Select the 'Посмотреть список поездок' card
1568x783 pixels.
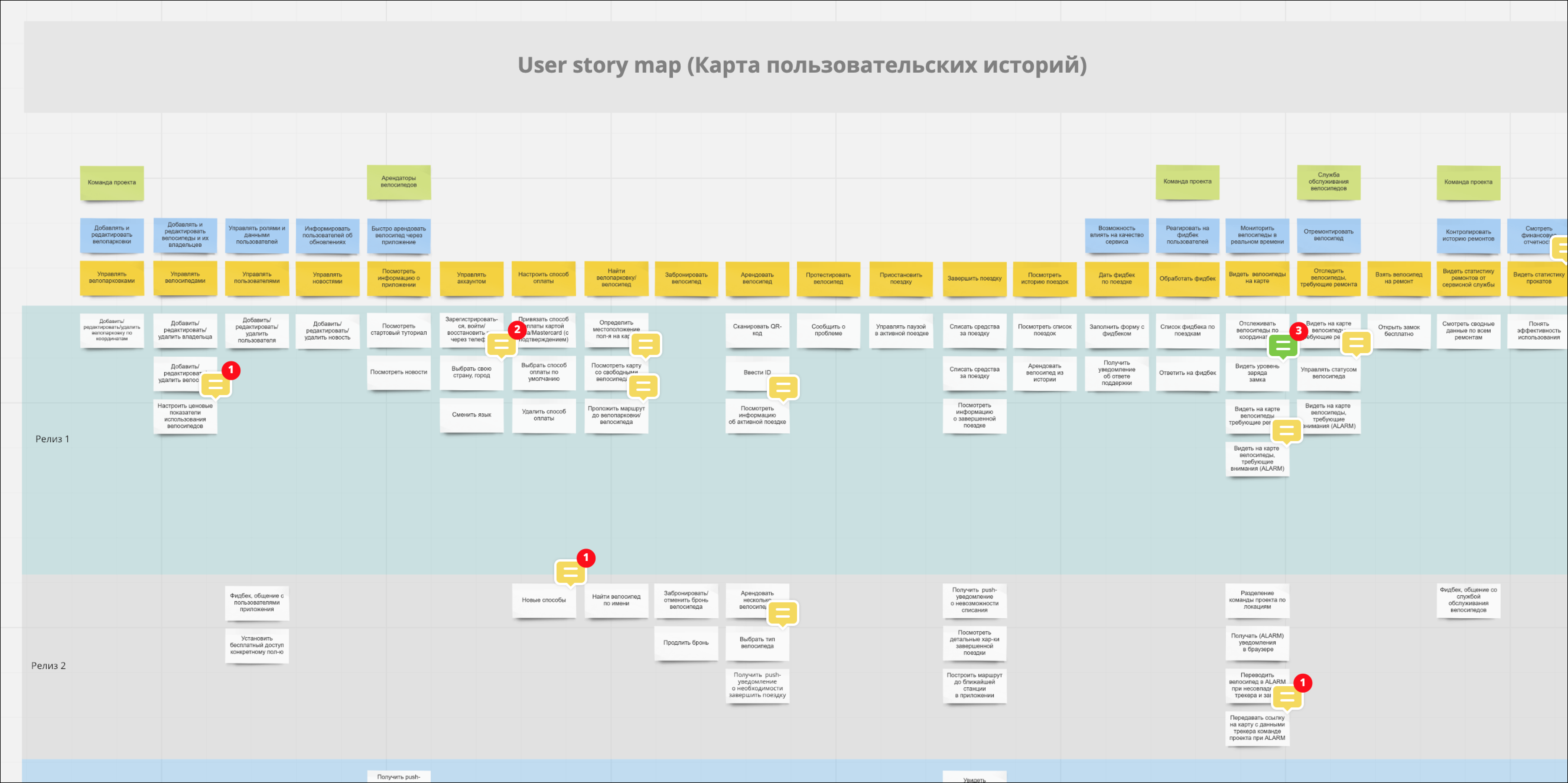pos(1045,330)
